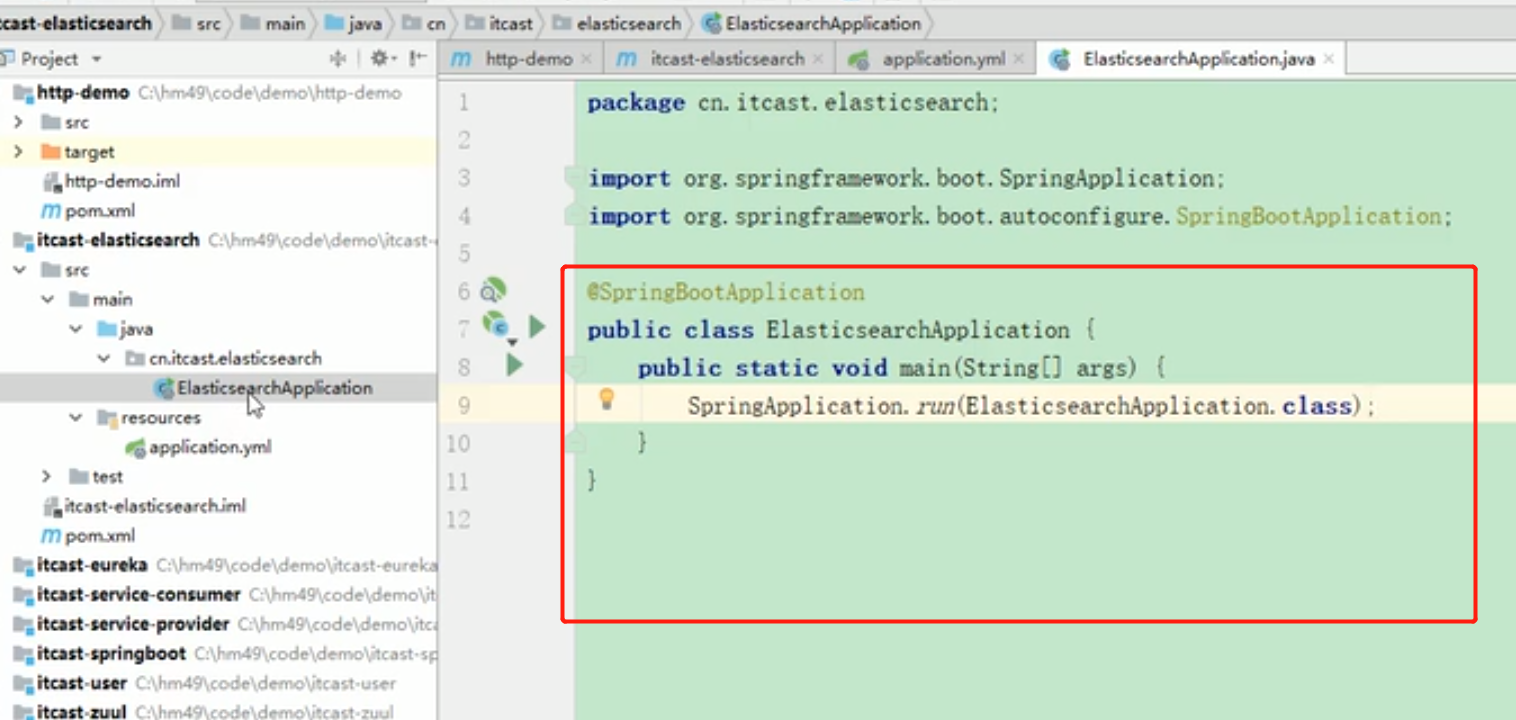
Task: Click the itcast breadcrumb in navigation bar
Action: pyautogui.click(x=501, y=23)
